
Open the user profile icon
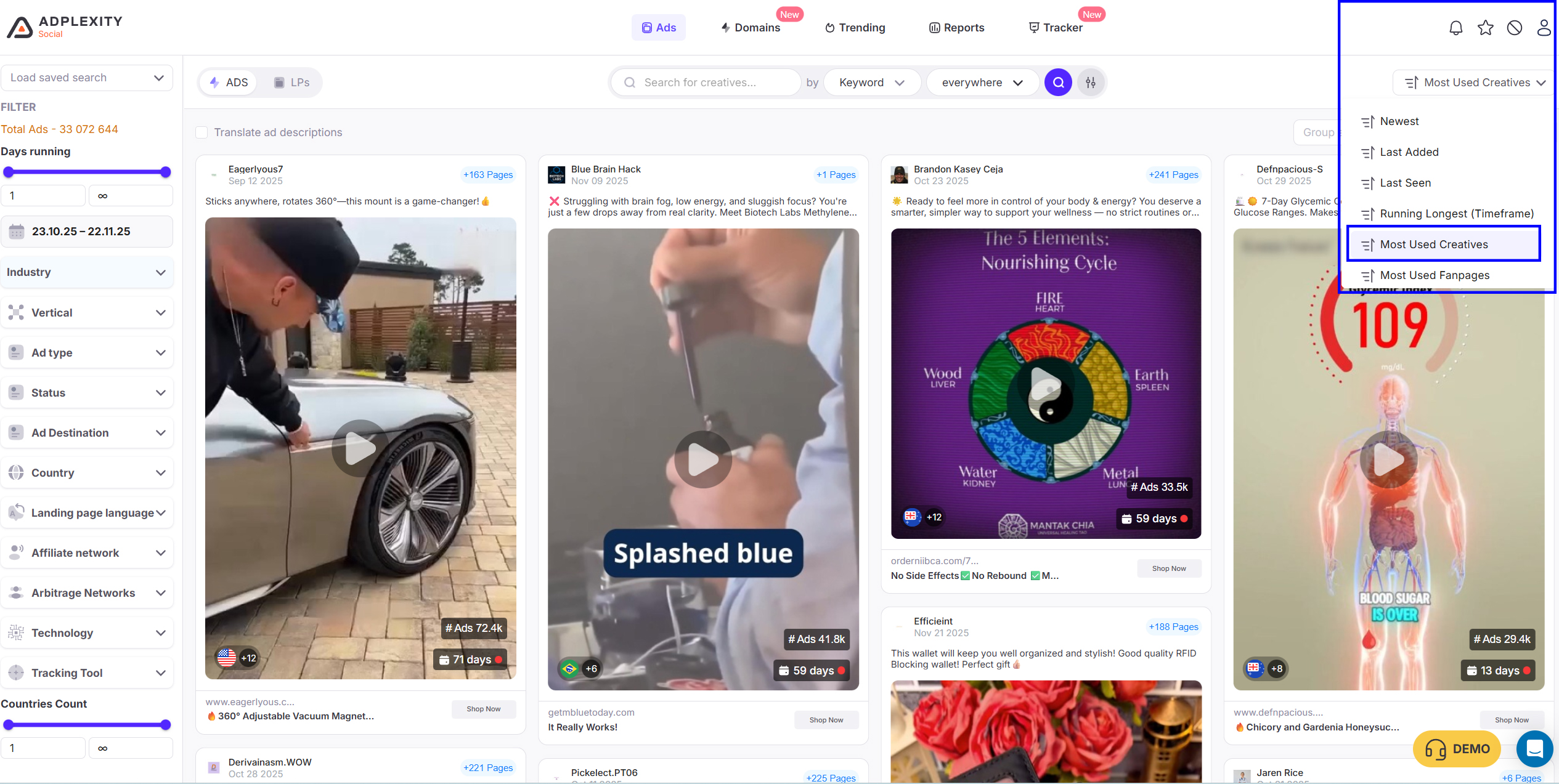point(1543,28)
